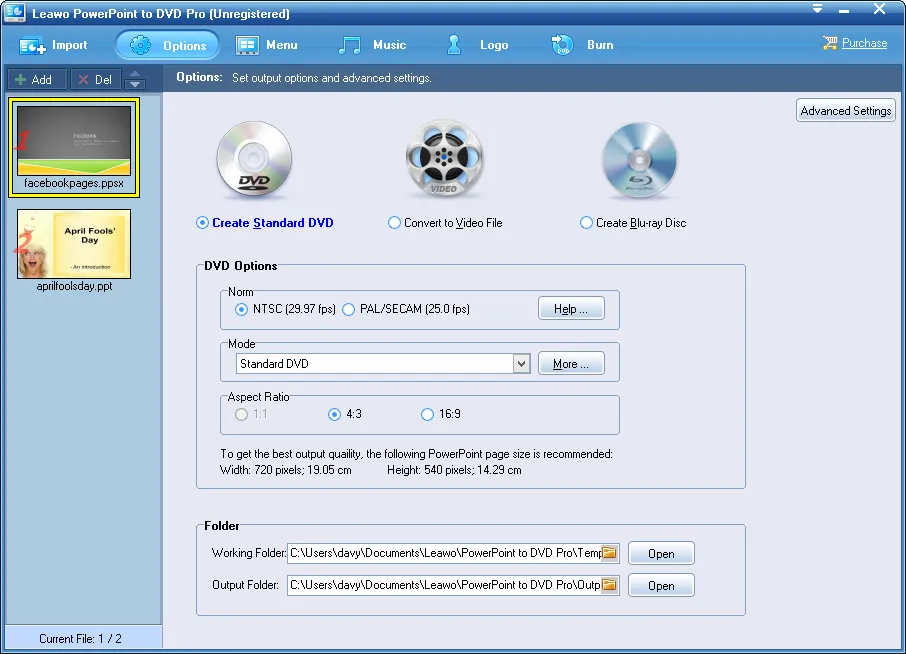This screenshot has height=654, width=906.
Task: Click the Blu-ray disc icon
Action: coord(639,159)
